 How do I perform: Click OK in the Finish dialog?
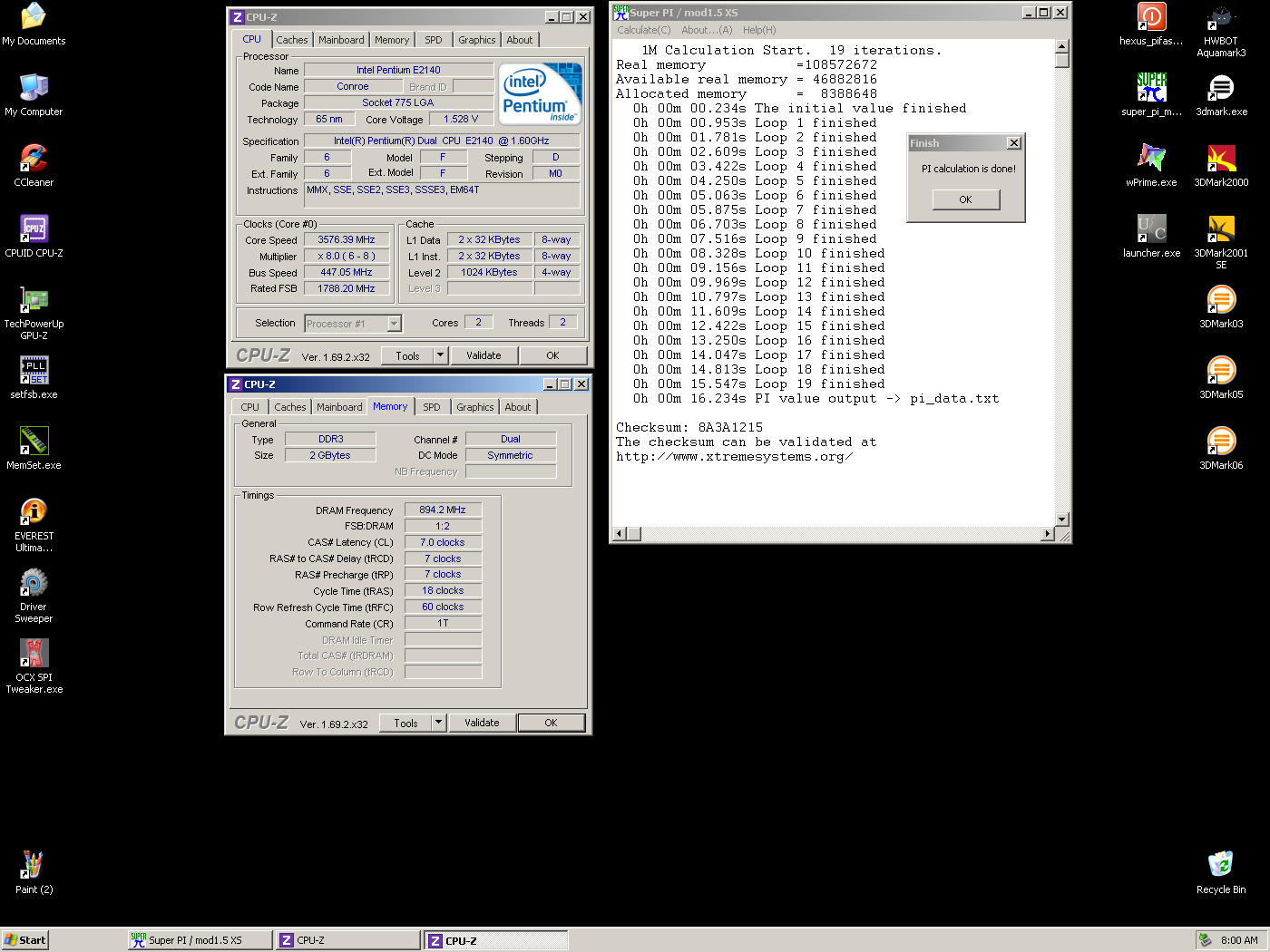966,199
